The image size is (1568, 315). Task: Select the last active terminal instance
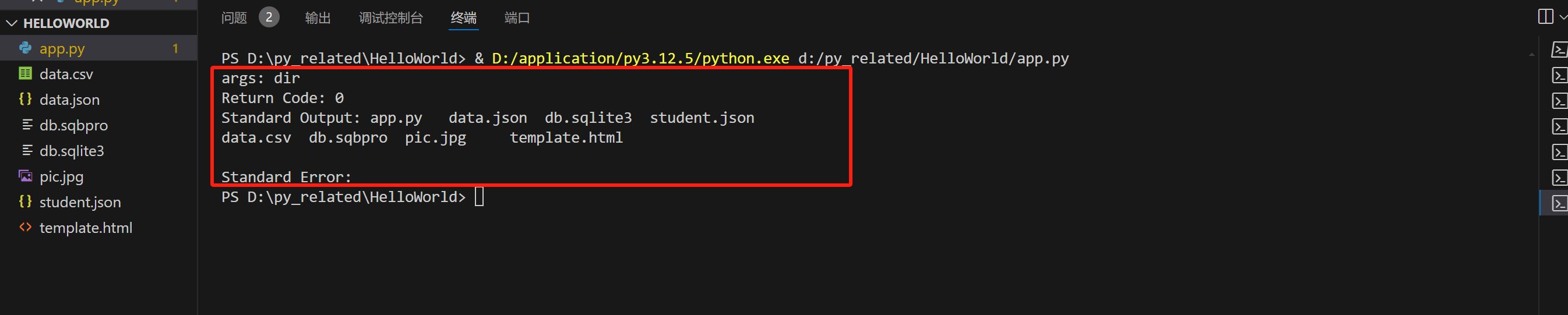click(1559, 203)
